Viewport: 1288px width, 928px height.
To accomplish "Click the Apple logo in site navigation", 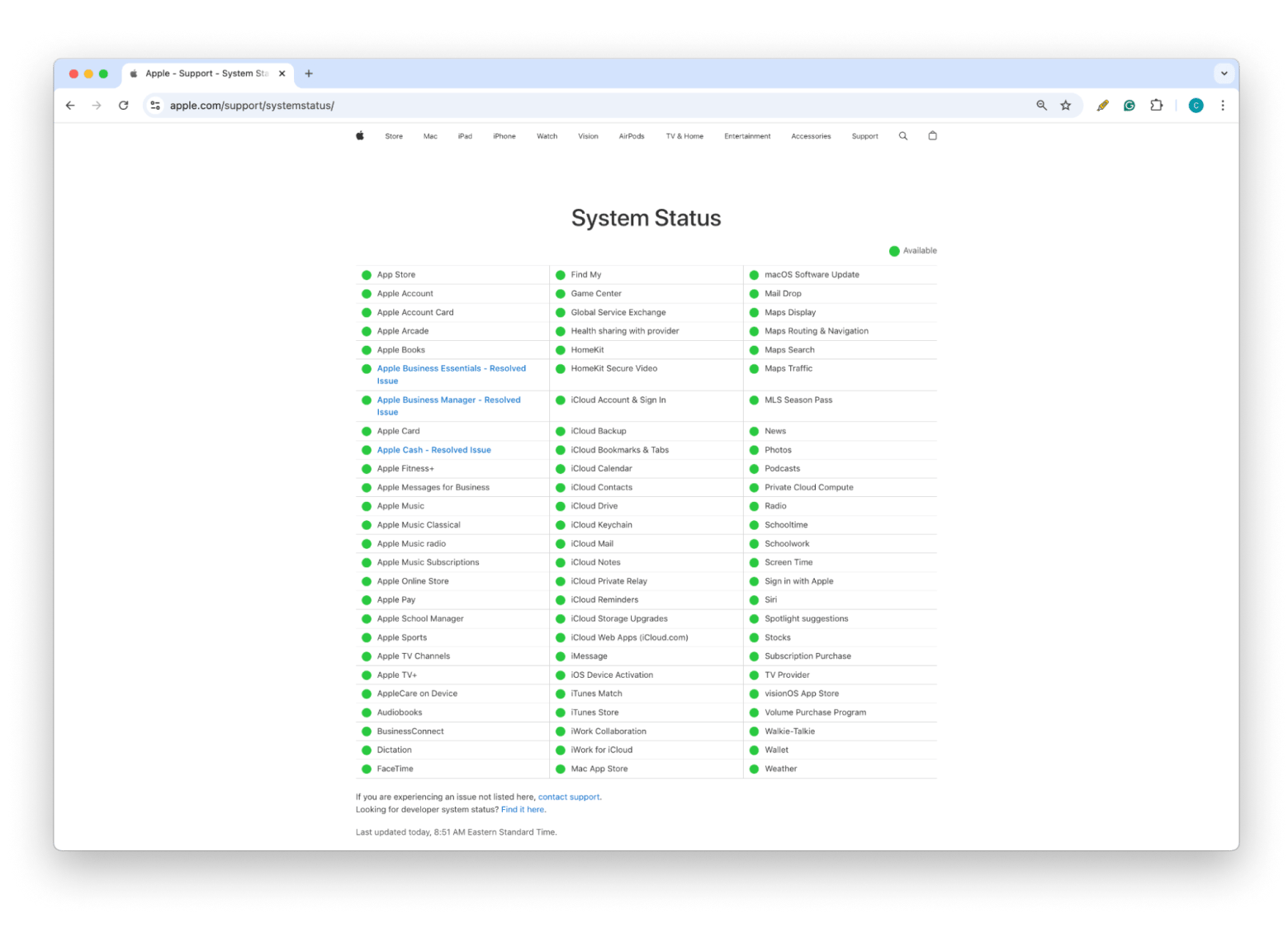I will click(360, 136).
